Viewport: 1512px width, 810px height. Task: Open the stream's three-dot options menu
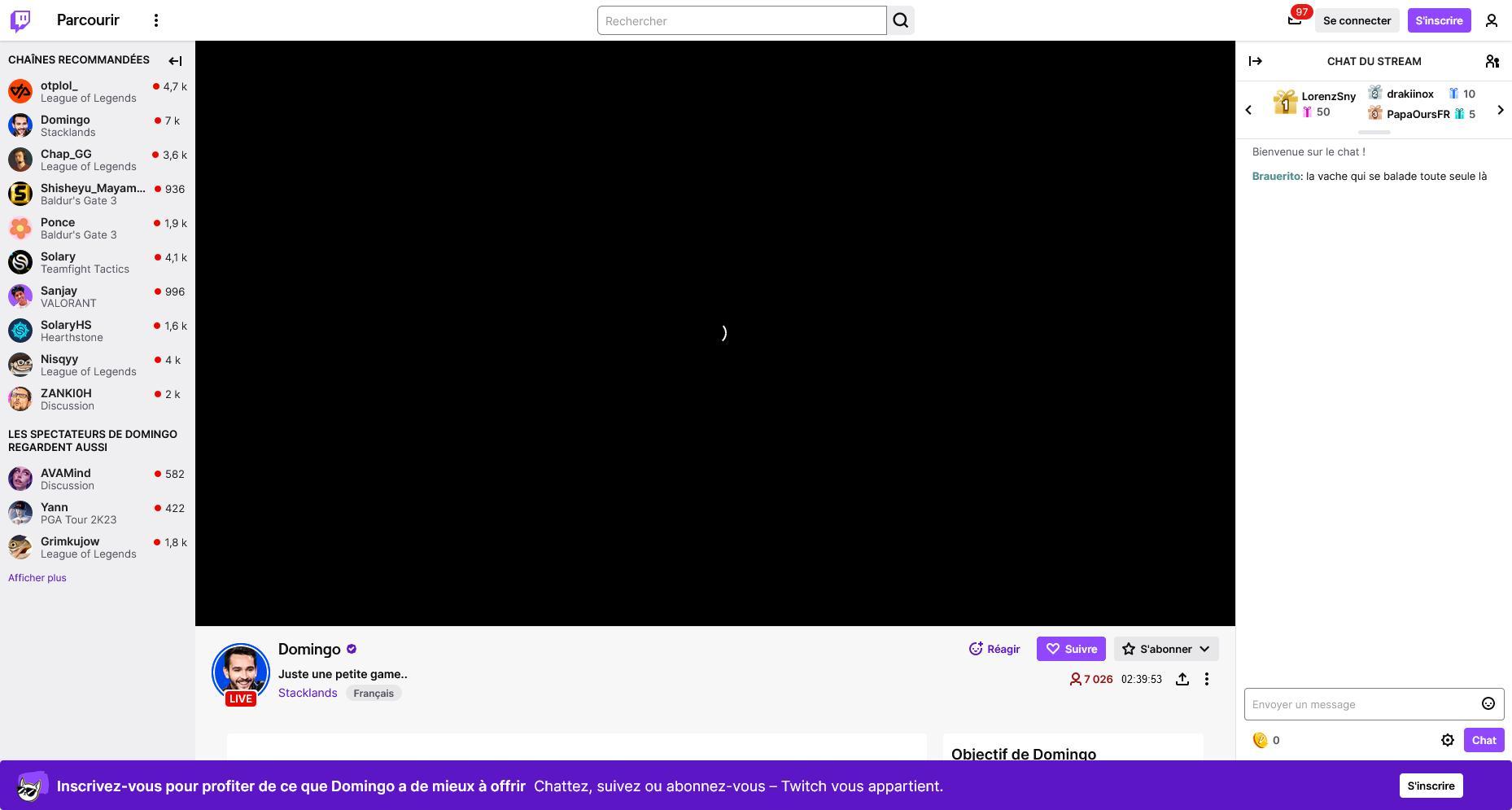coord(1207,679)
